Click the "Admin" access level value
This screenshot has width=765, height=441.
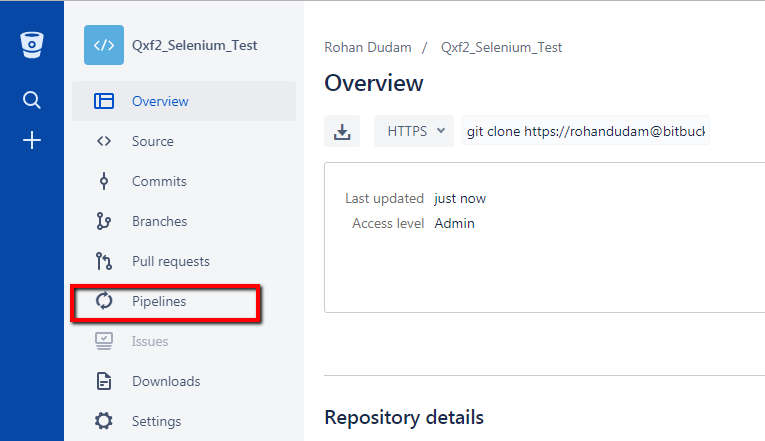454,223
